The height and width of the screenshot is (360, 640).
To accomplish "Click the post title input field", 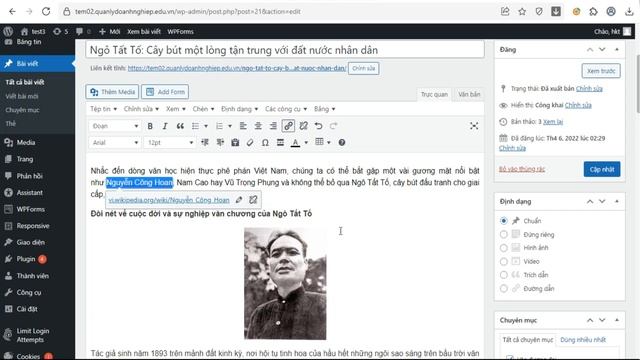I will coord(285,50).
